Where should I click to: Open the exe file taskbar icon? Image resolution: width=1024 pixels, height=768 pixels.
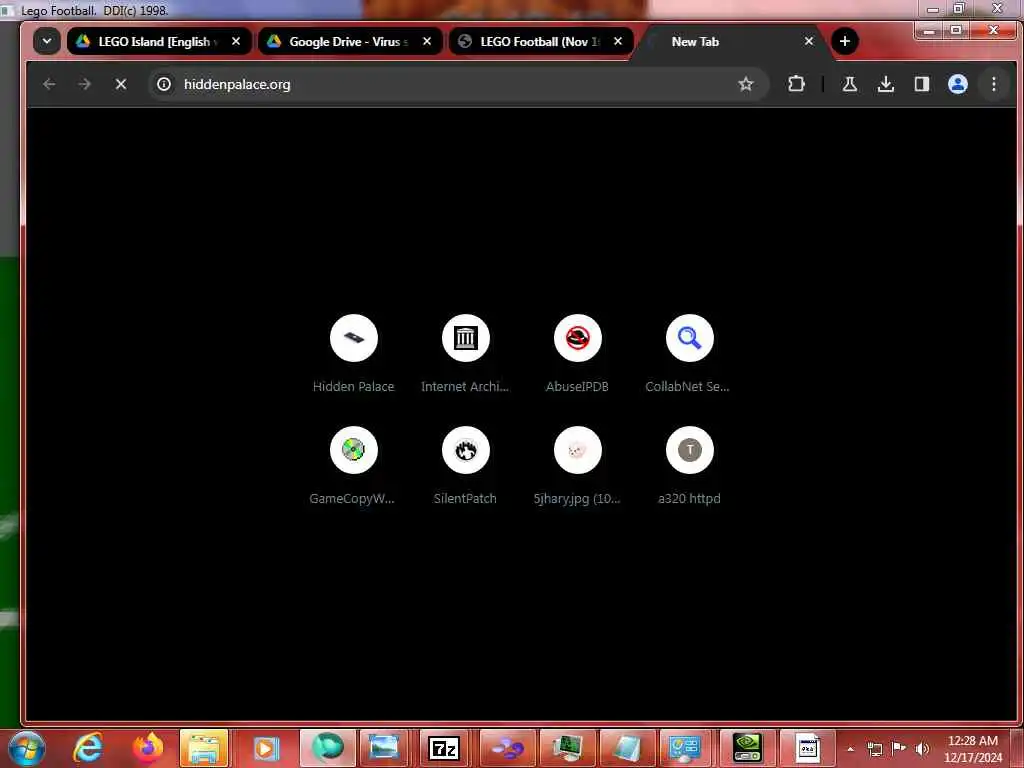808,748
